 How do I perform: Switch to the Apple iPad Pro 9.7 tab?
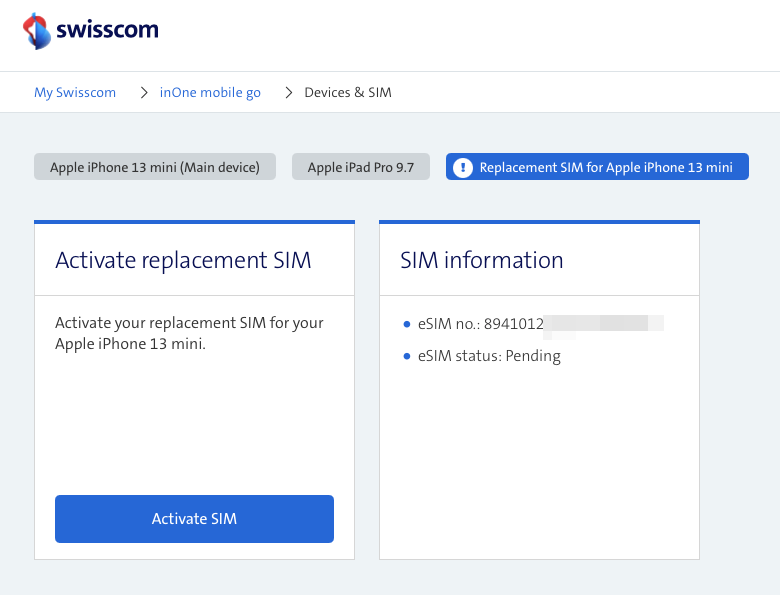point(361,167)
